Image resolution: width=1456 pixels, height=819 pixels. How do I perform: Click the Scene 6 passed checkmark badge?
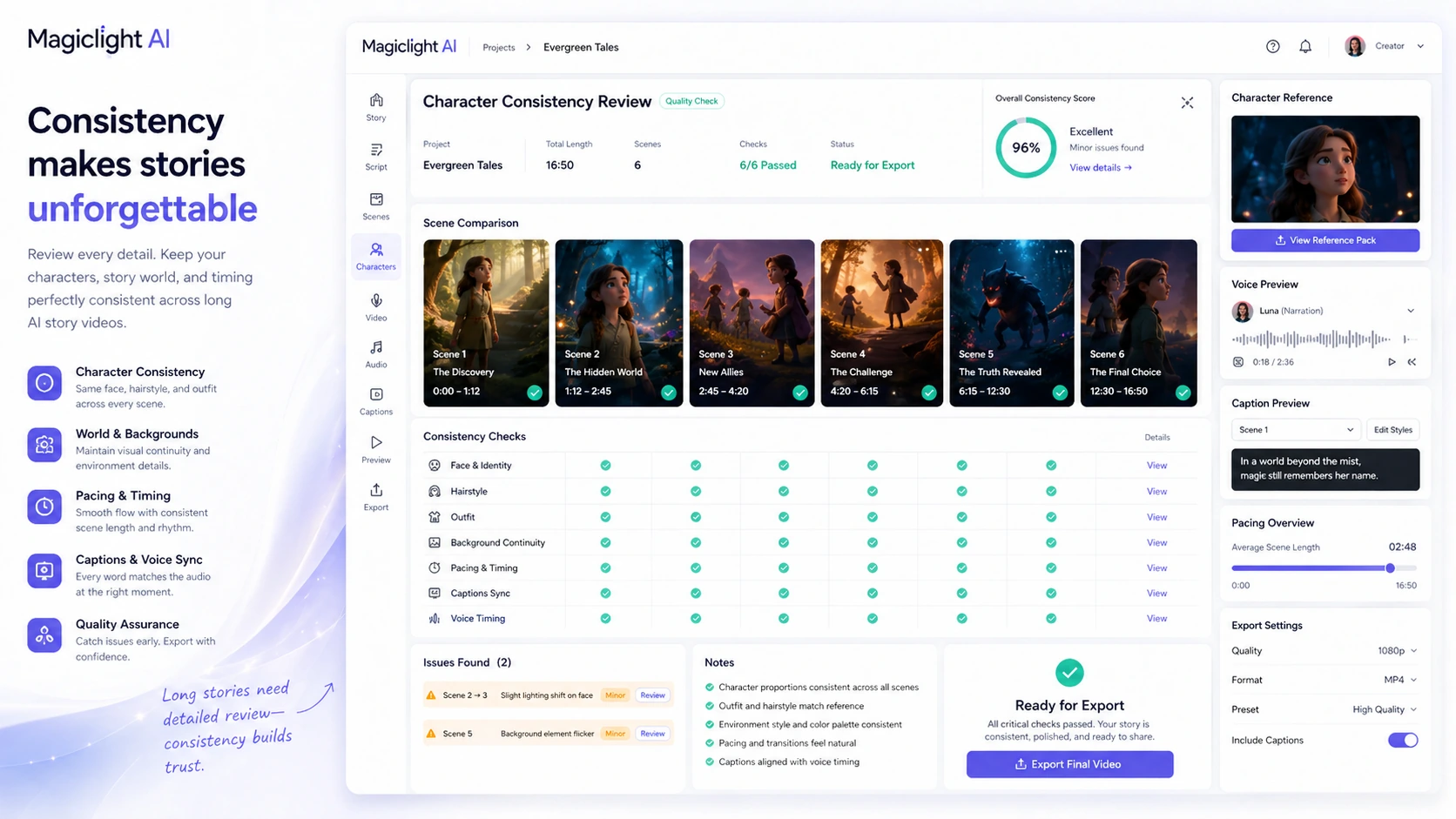[x=1183, y=393]
